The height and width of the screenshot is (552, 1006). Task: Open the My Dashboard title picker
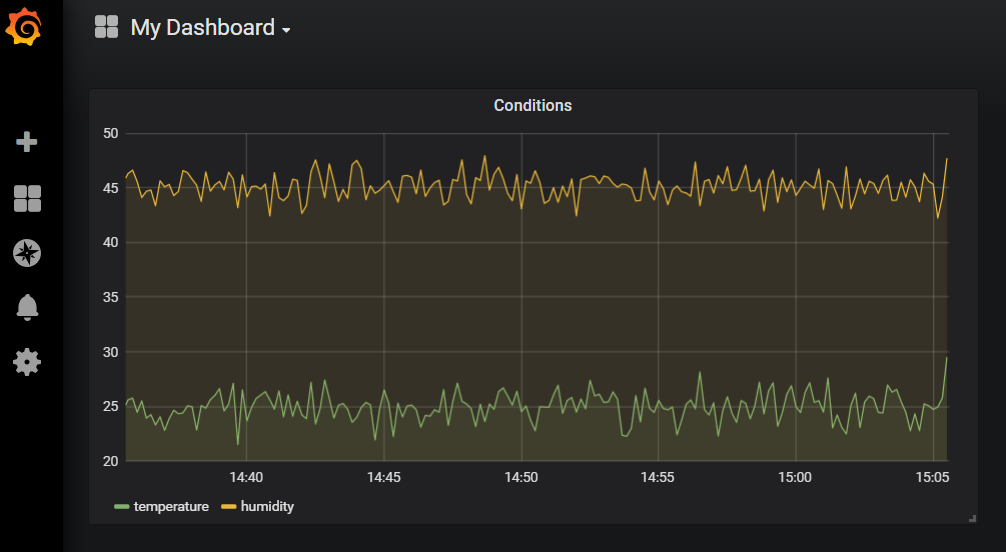click(x=202, y=28)
